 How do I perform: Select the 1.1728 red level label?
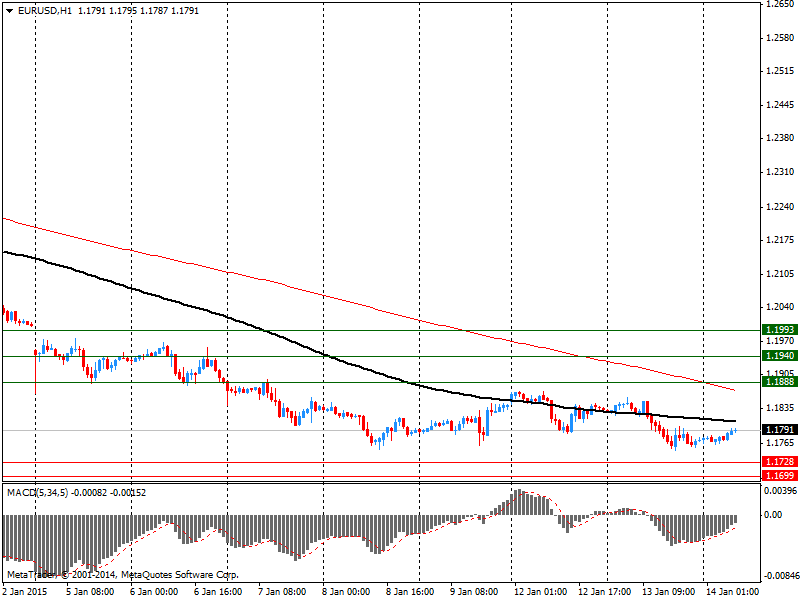pyautogui.click(x=780, y=462)
